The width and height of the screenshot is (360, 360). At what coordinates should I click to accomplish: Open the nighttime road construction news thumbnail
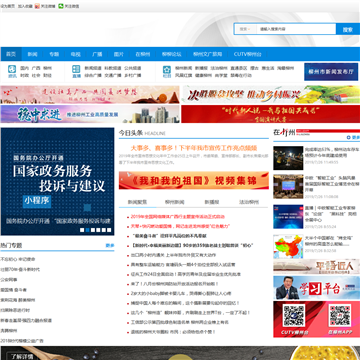[288, 158]
